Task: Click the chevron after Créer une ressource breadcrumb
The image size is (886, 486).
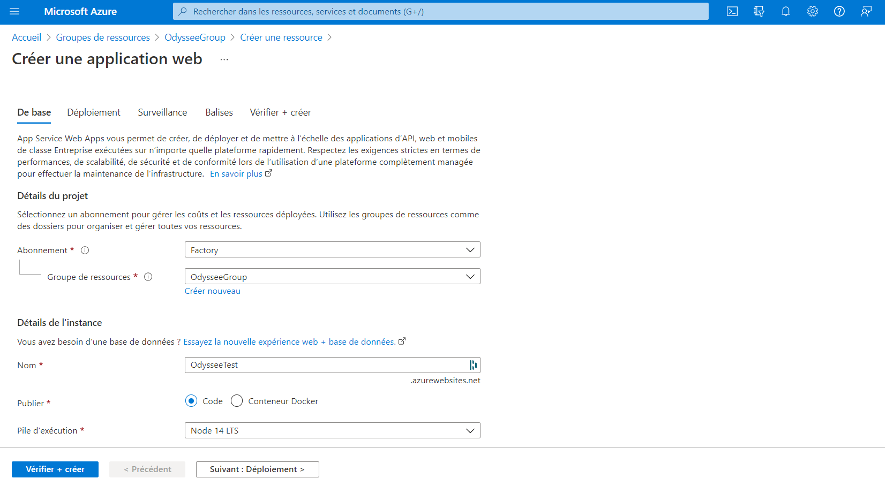Action: [329, 38]
